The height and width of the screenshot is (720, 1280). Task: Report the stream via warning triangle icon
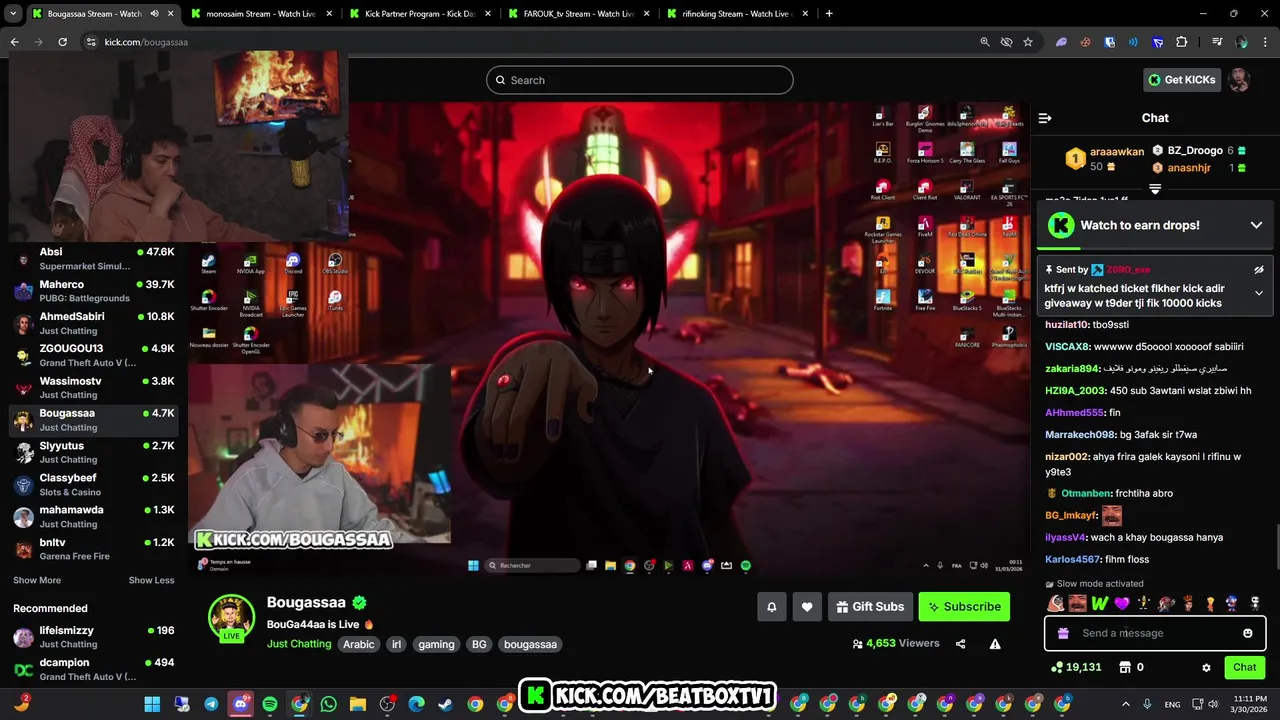995,644
